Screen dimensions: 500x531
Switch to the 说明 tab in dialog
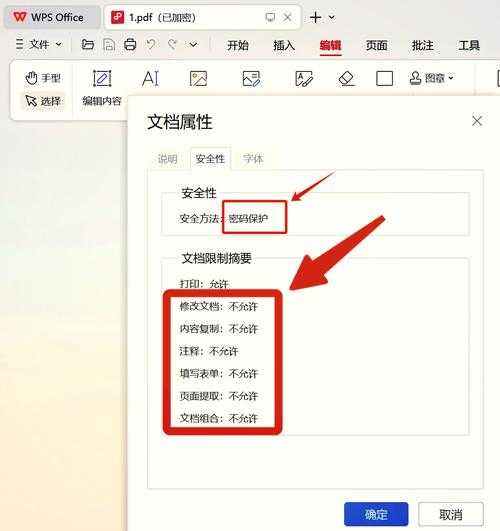pyautogui.click(x=167, y=158)
